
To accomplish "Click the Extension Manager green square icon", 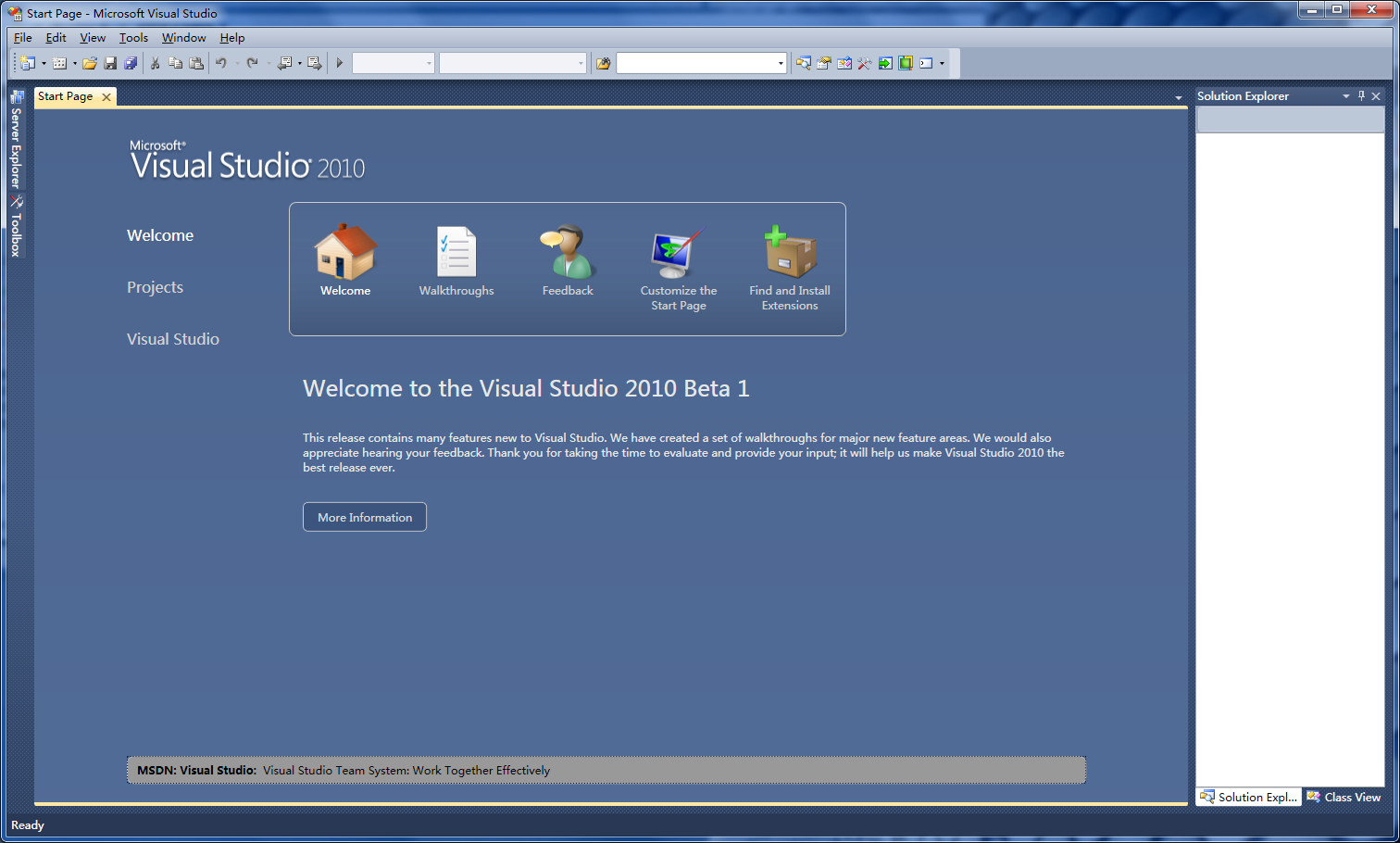I will 906,63.
